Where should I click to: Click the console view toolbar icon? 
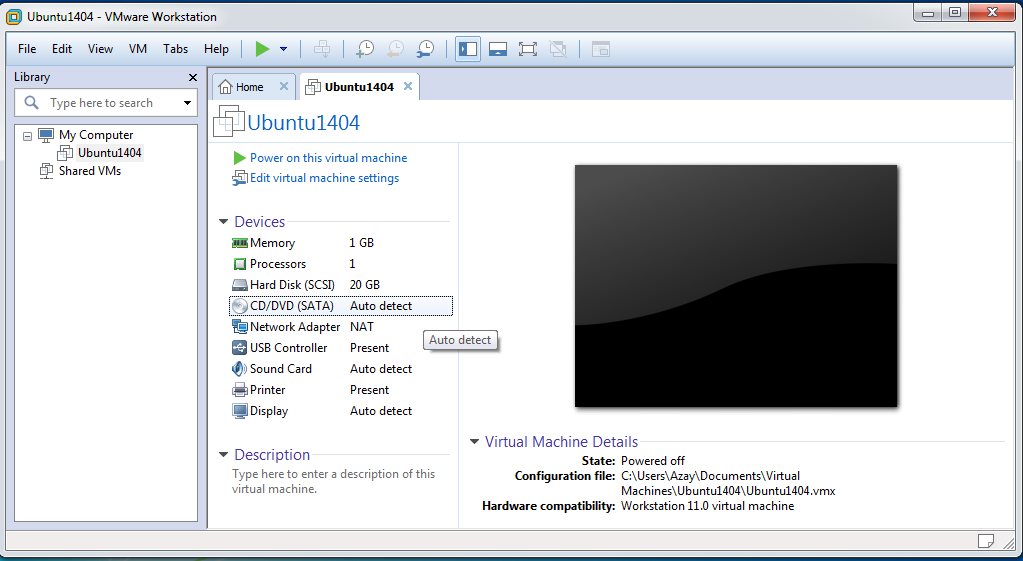[600, 49]
